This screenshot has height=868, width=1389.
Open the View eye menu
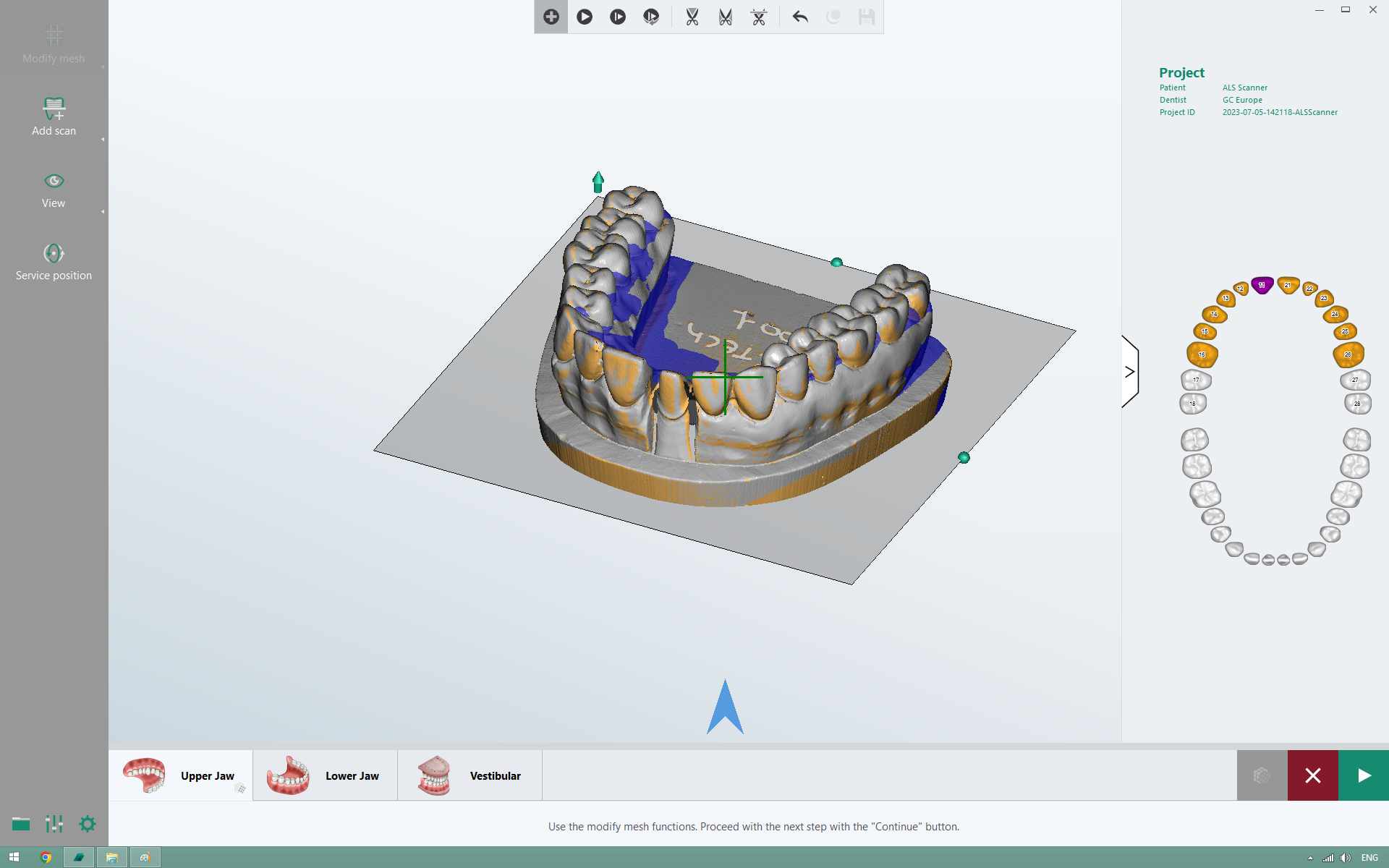(54, 189)
